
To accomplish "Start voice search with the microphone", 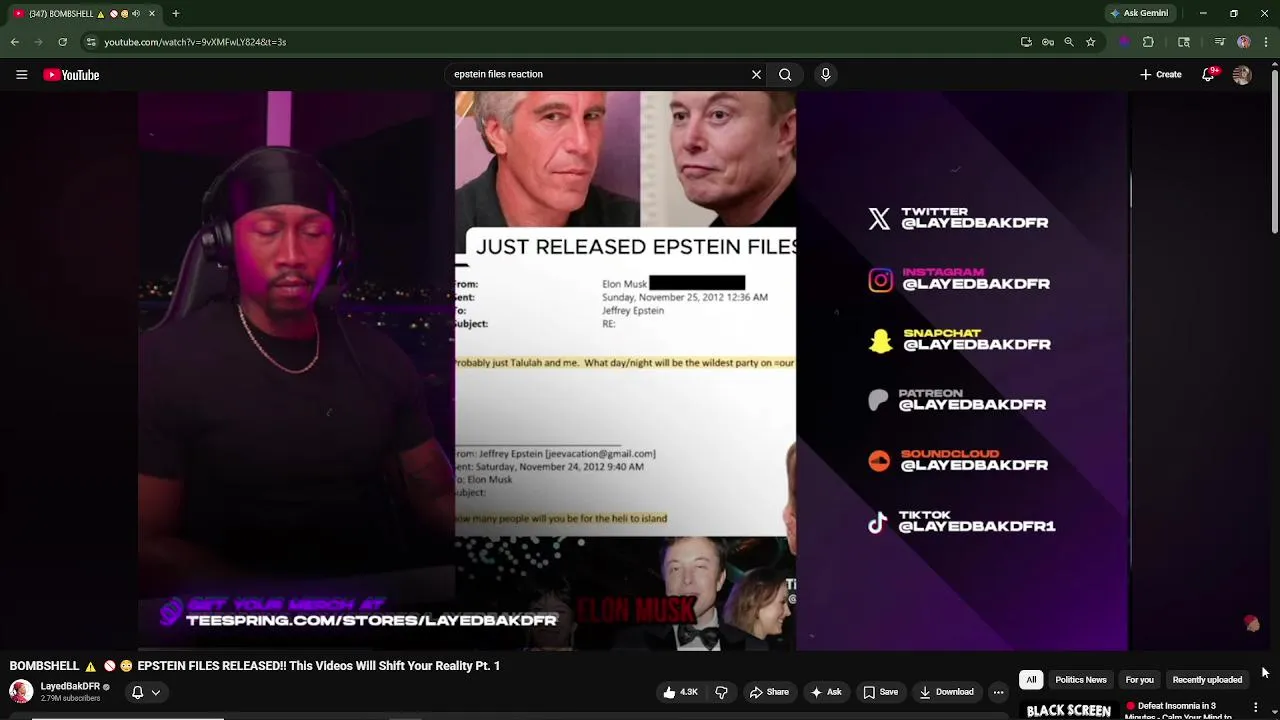I will coord(825,74).
